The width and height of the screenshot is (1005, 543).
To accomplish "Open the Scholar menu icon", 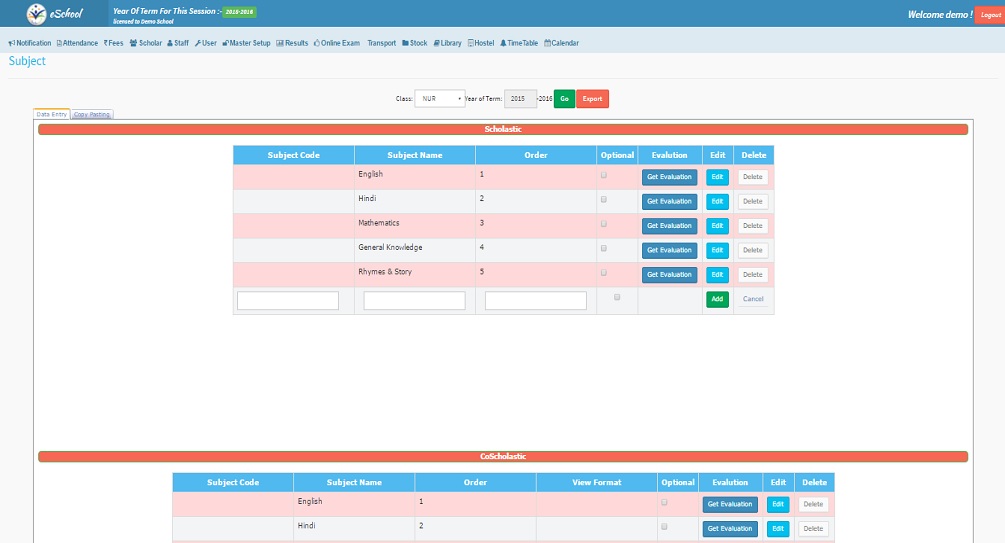I will (x=133, y=43).
